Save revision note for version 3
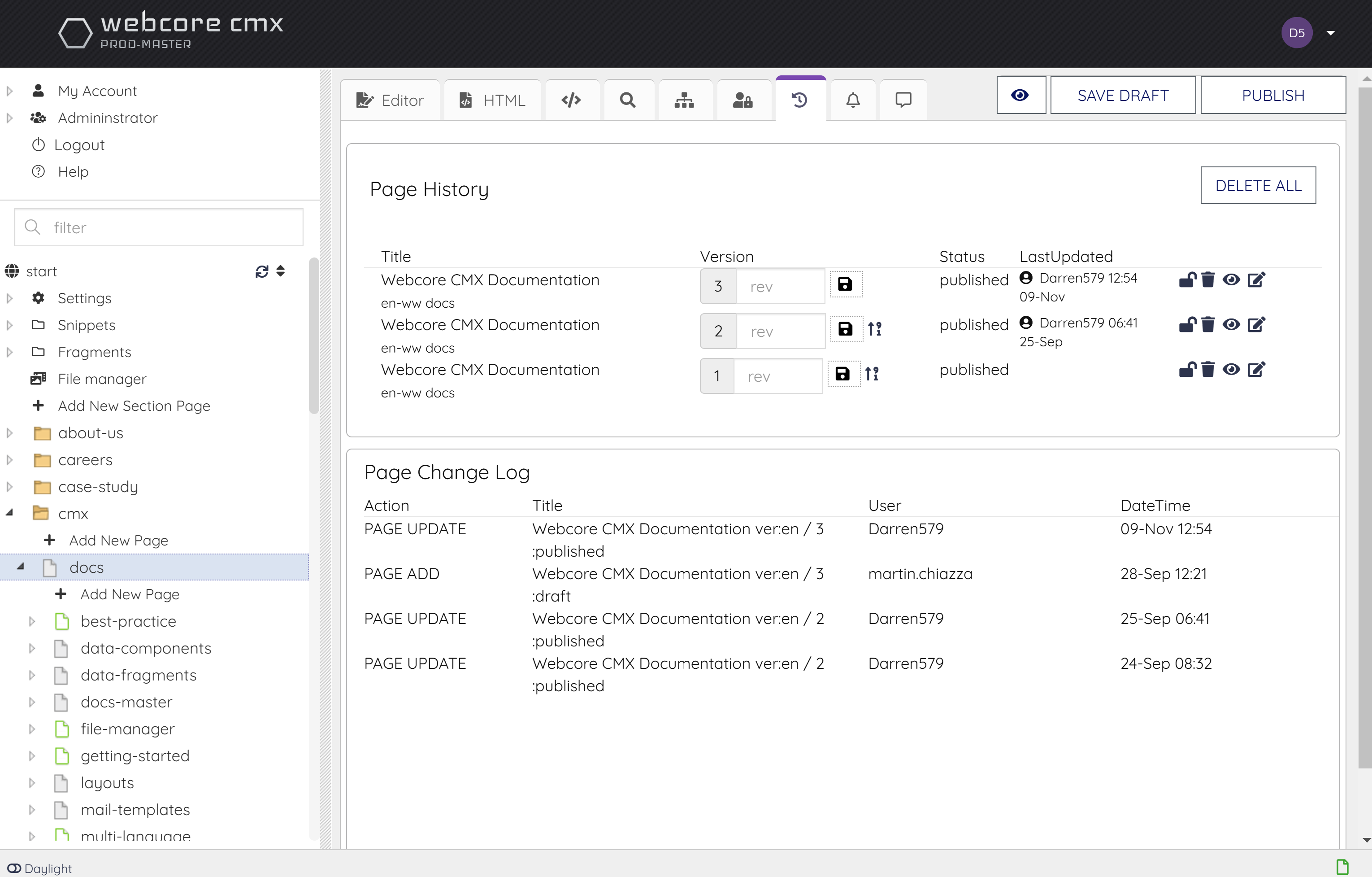 846,284
